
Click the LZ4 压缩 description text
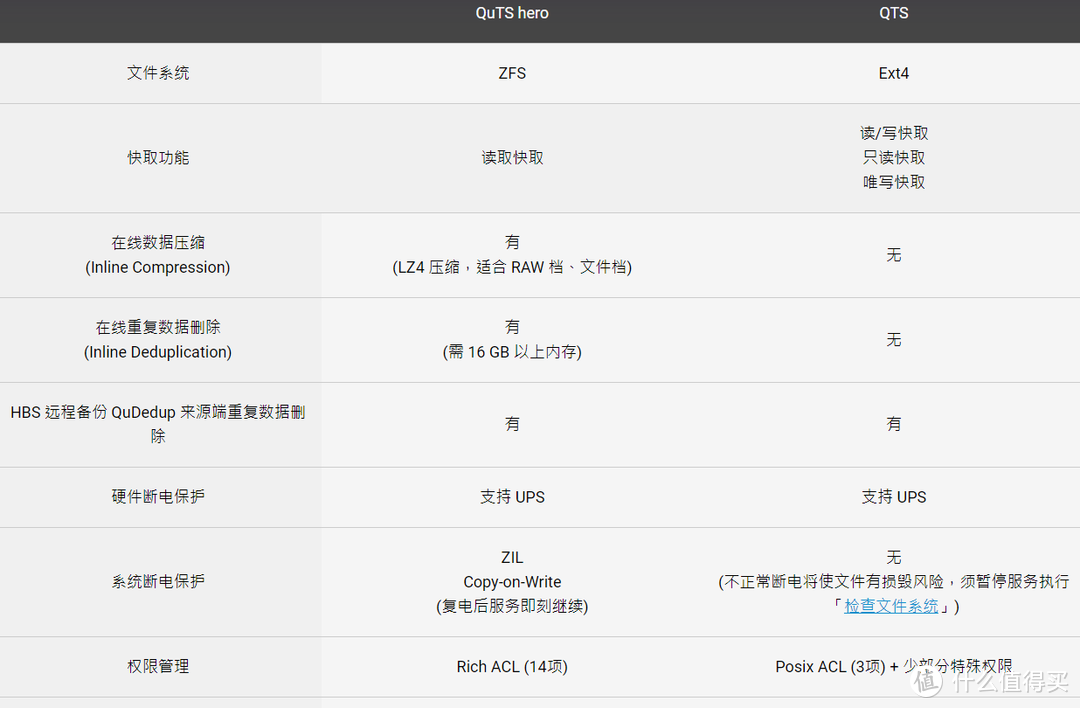512,267
